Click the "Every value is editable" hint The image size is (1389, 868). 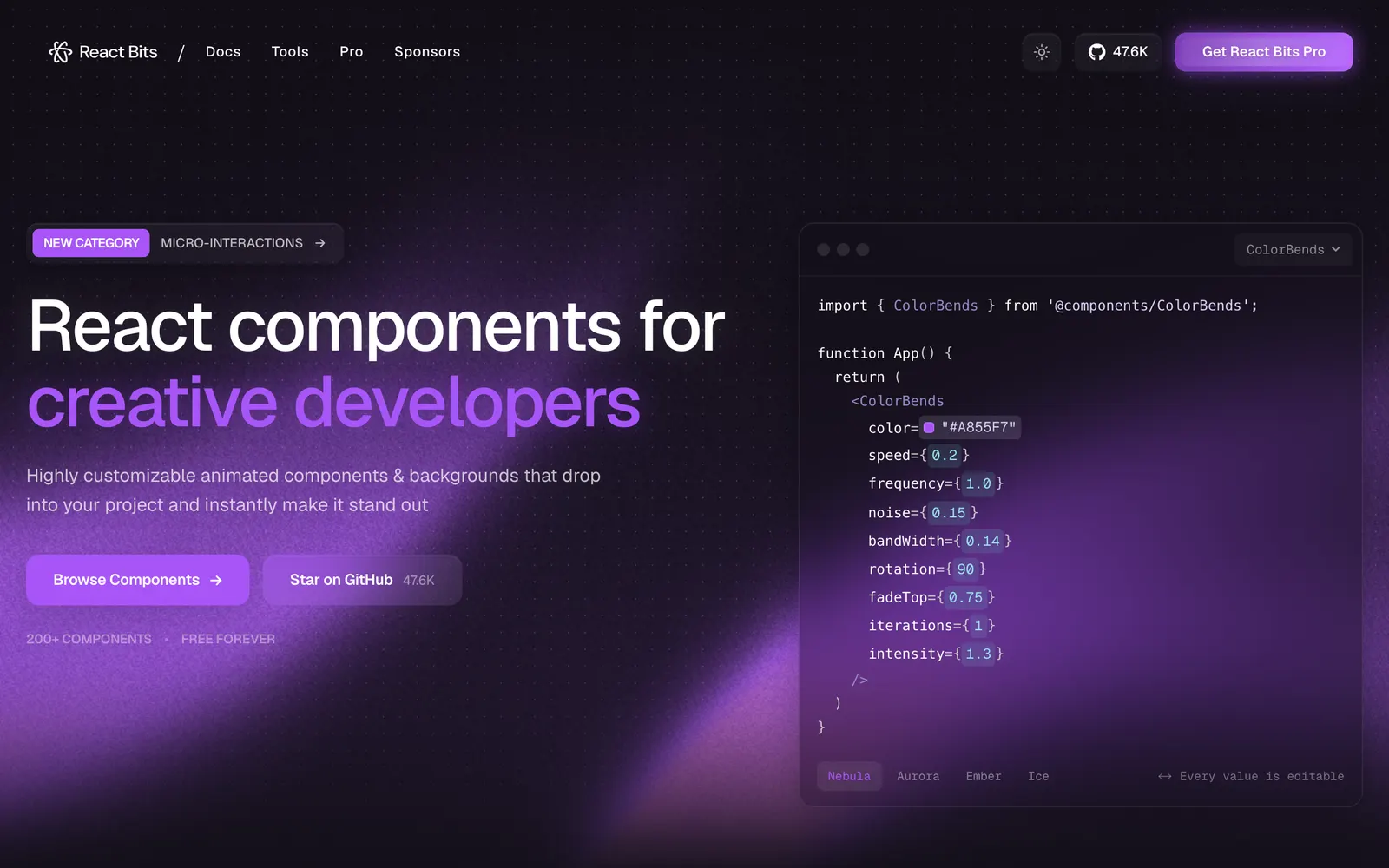(1261, 776)
